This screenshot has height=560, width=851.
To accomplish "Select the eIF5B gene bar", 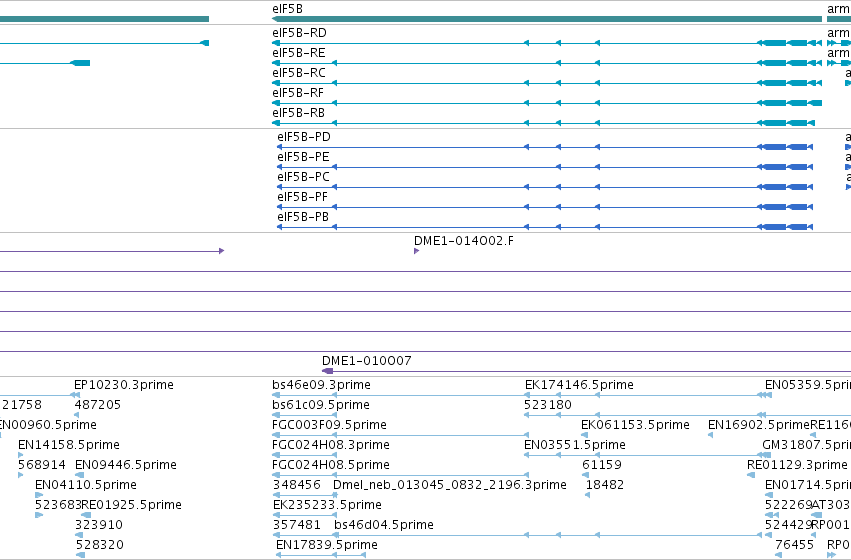I will [547, 19].
